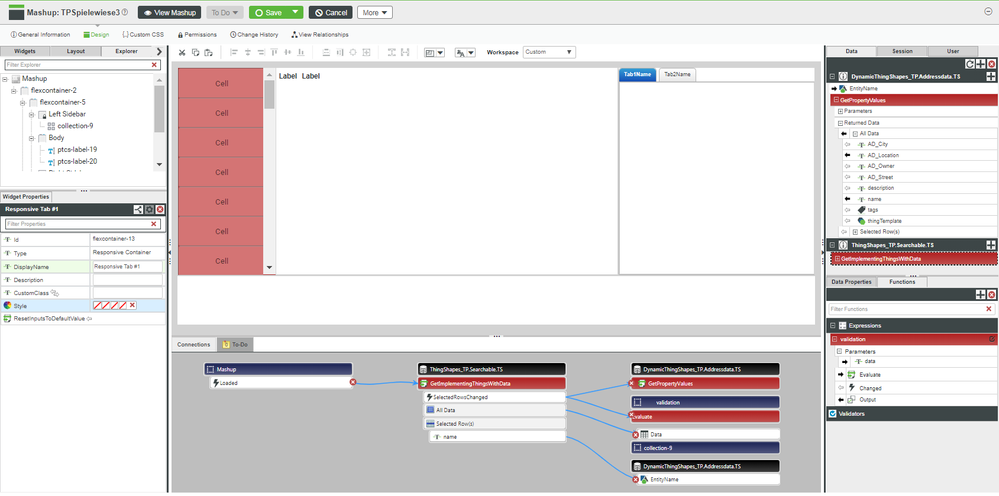Click the Style color wheel property icon
Image resolution: width=999 pixels, height=496 pixels.
click(7, 306)
